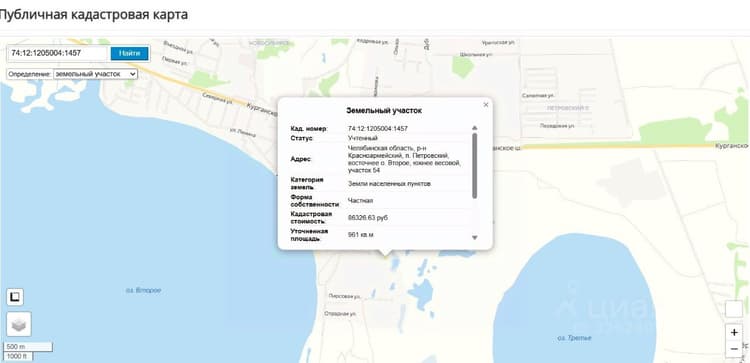Click the Земельный участок popup title

[384, 110]
